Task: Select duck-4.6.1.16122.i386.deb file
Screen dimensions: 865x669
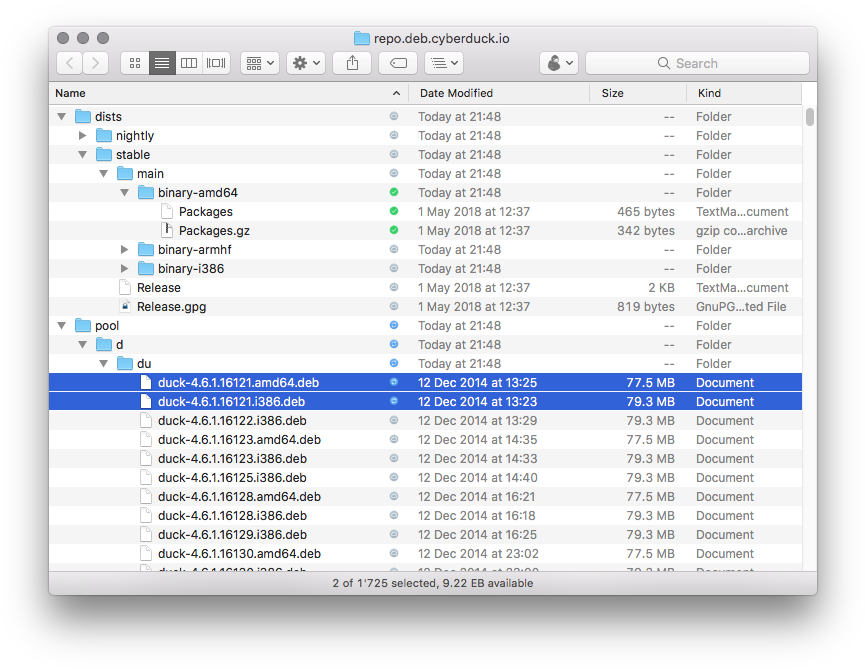Action: point(425,420)
